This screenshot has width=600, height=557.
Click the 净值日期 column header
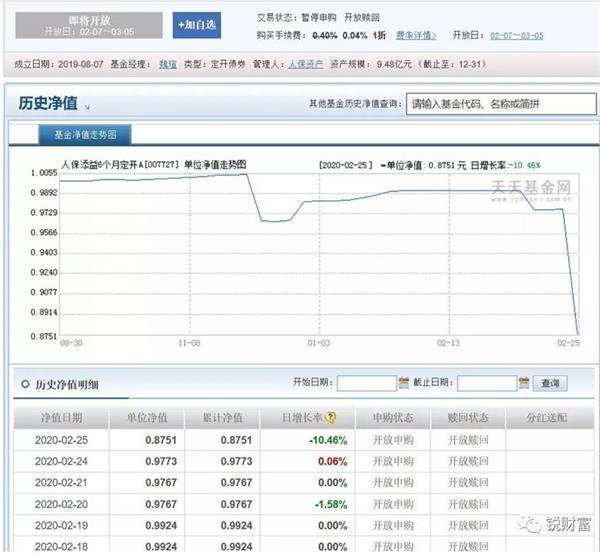click(x=61, y=418)
